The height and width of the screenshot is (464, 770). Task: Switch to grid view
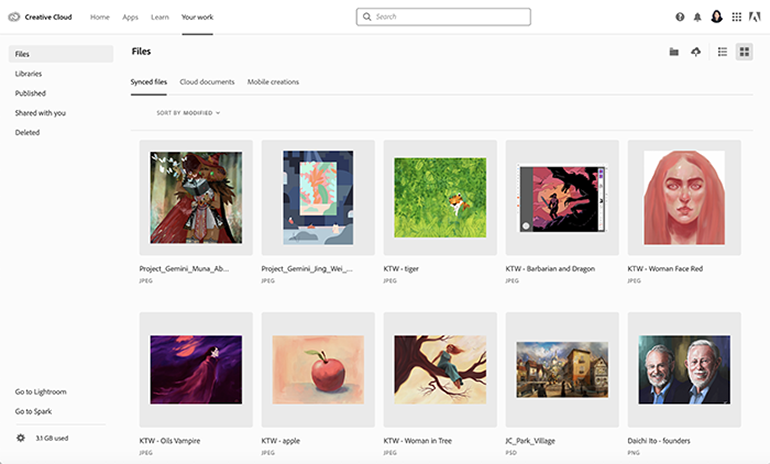[744, 52]
